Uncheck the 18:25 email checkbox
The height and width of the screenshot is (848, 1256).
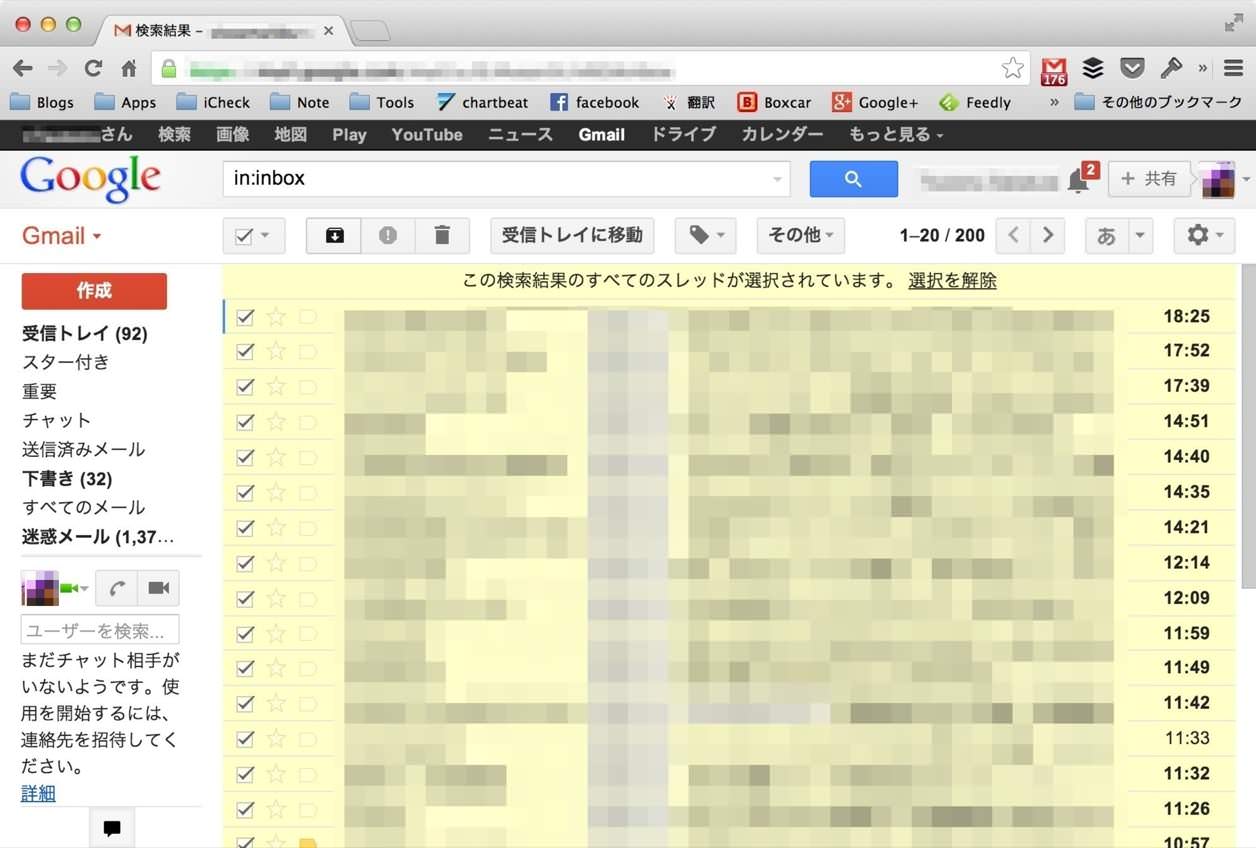(245, 317)
